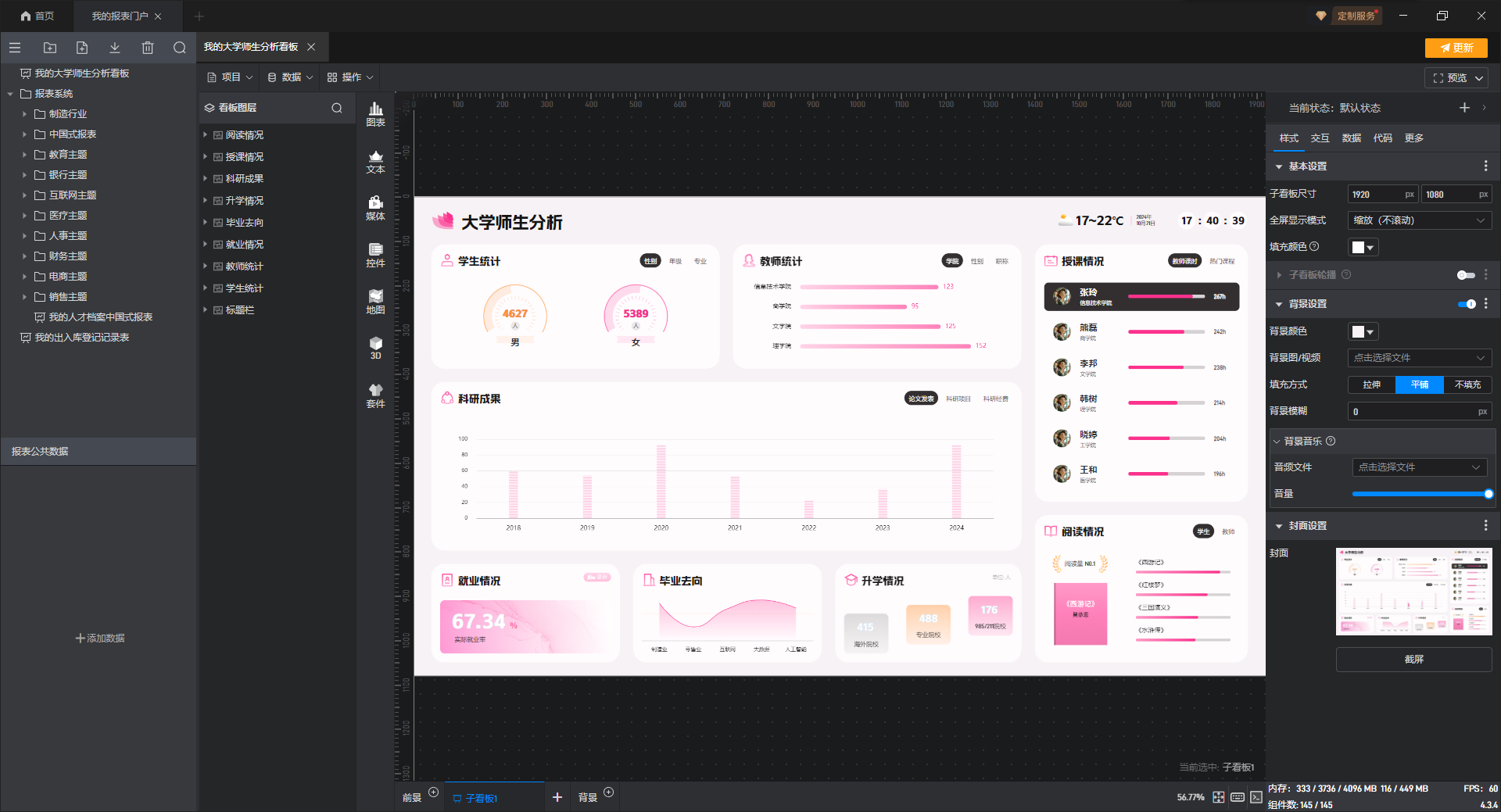
Task: Add a new sub-board with plus button
Action: 557,797
